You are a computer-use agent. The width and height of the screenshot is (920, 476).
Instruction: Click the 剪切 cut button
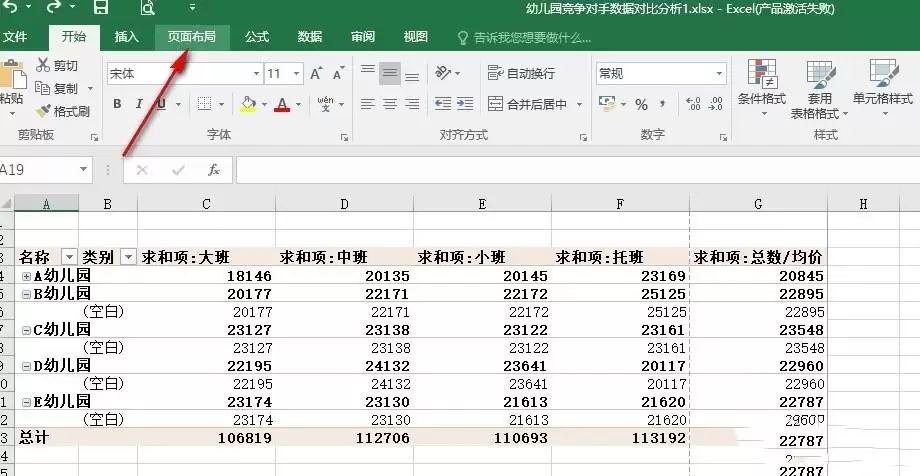57,65
